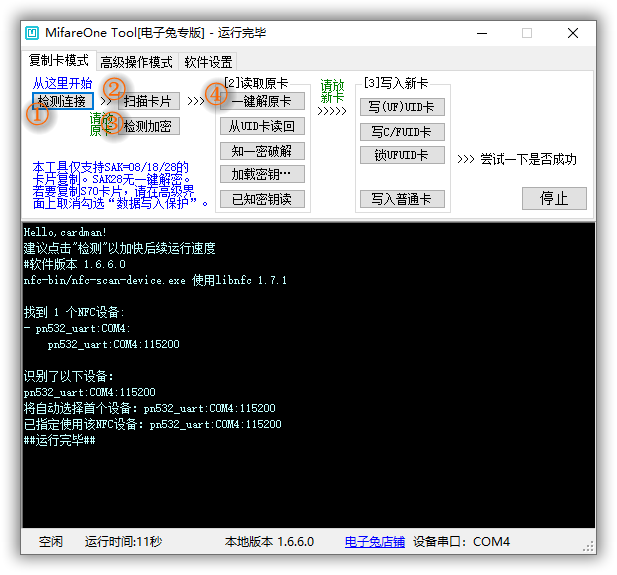
Task: Stop the operation with 停止
Action: [x=554, y=198]
